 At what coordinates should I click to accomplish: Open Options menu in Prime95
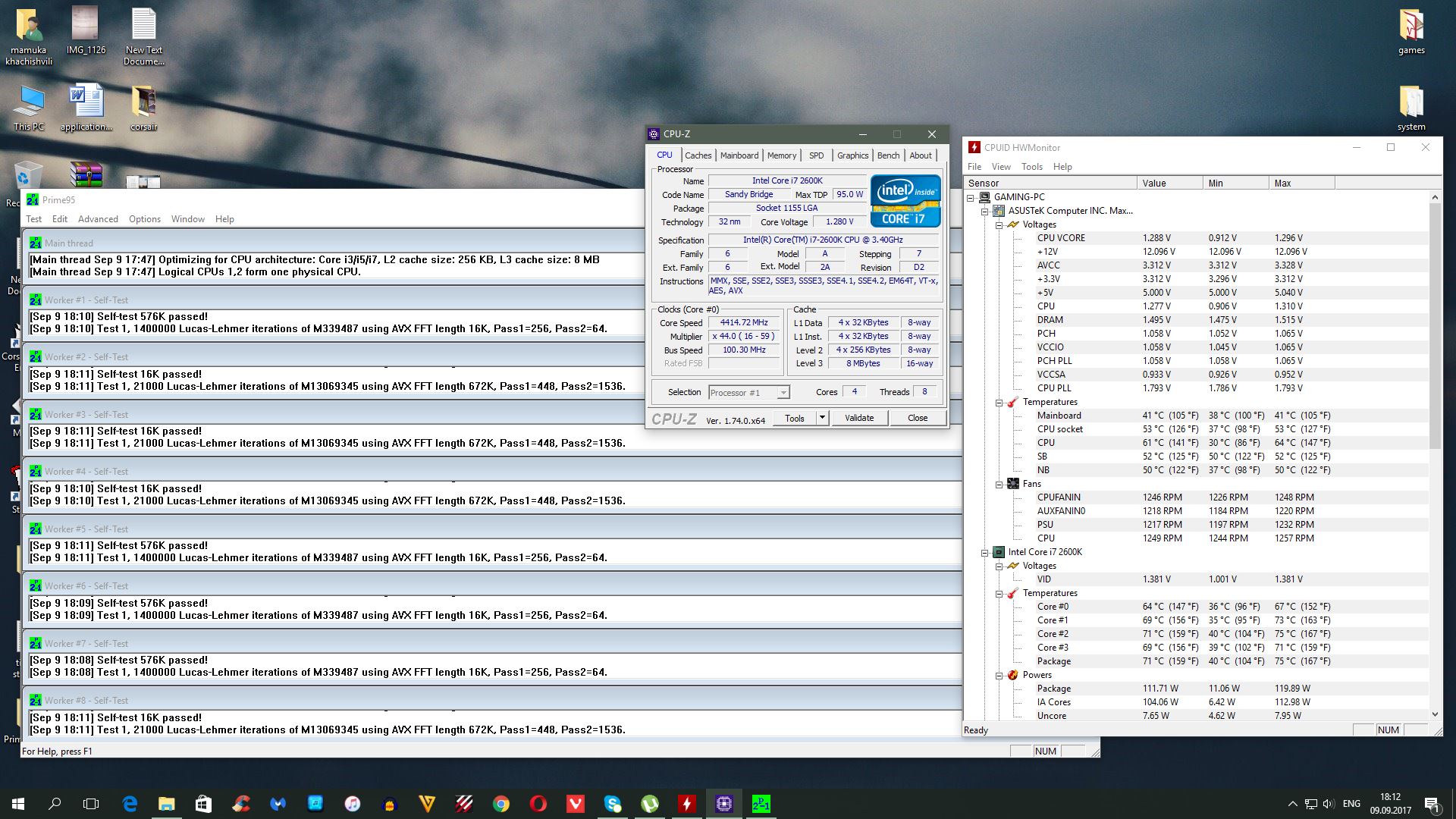144,219
